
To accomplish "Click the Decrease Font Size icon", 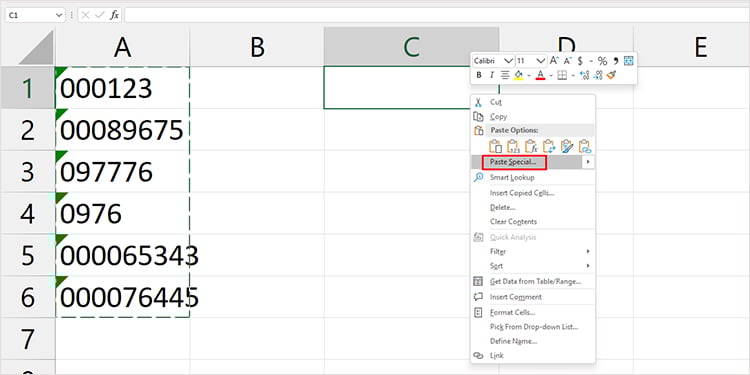I will point(568,61).
